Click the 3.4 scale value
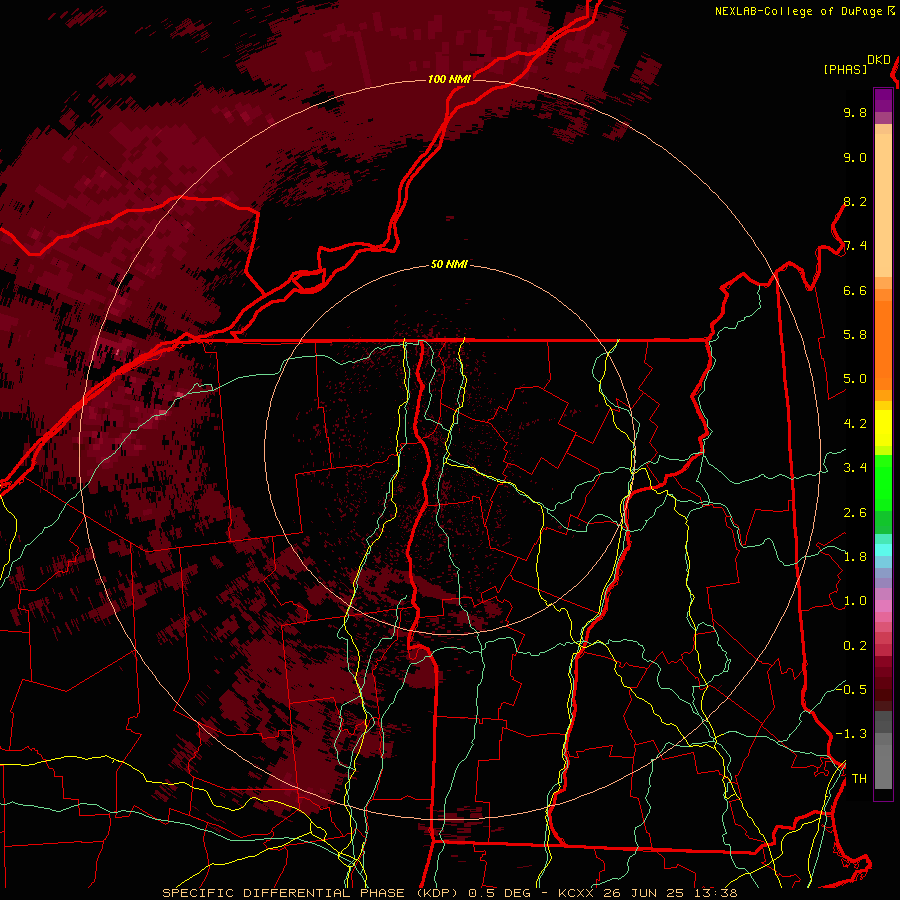This screenshot has width=900, height=900. pos(855,468)
